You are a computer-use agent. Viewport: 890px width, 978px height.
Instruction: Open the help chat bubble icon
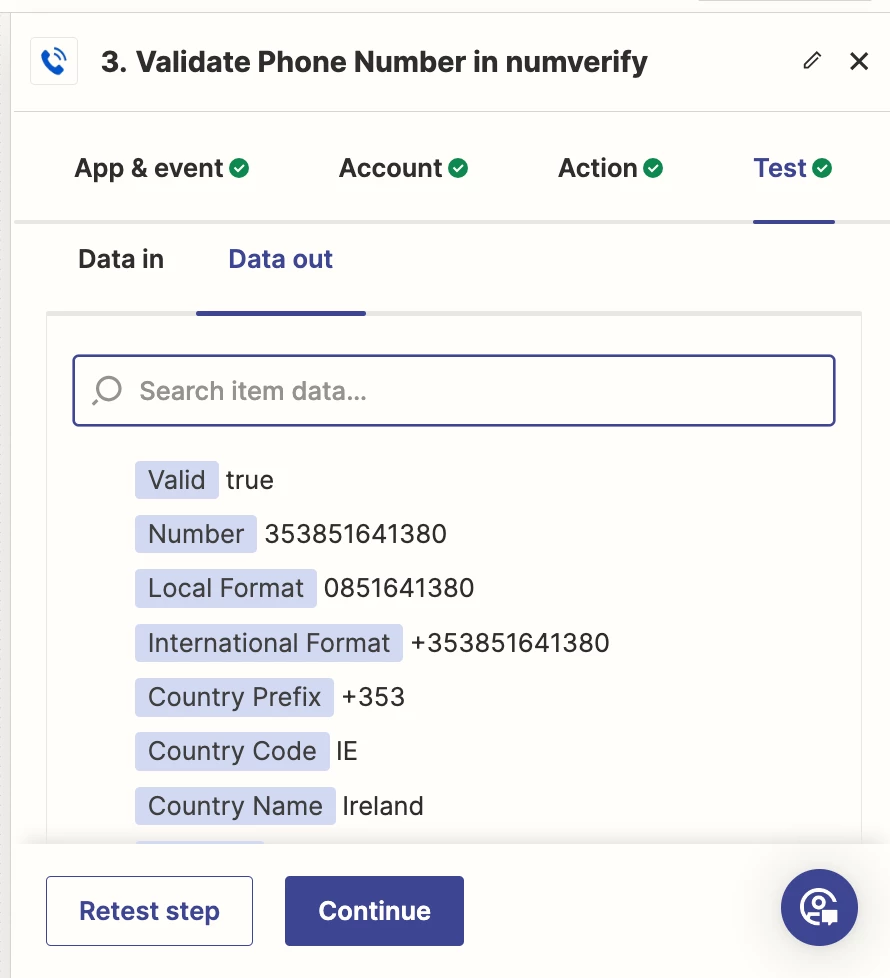pos(819,907)
